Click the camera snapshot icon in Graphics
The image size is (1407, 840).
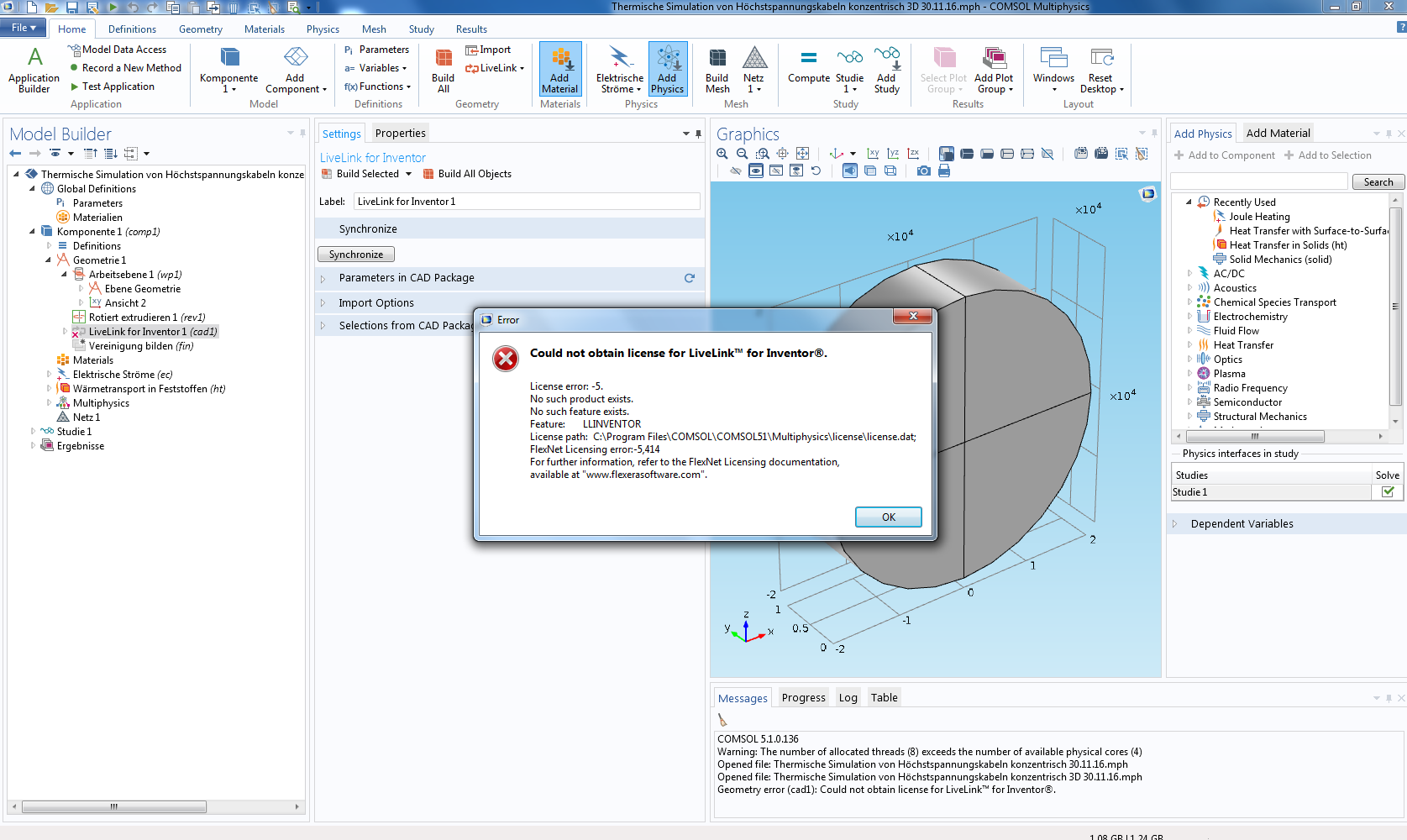[x=924, y=171]
